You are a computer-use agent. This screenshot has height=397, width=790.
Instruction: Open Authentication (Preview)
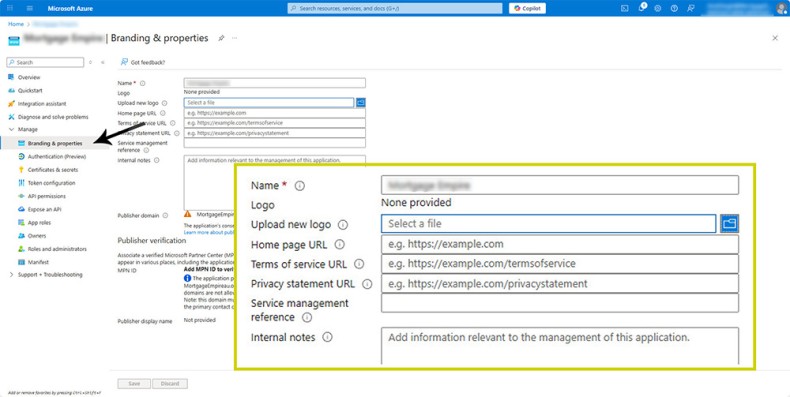tap(57, 157)
